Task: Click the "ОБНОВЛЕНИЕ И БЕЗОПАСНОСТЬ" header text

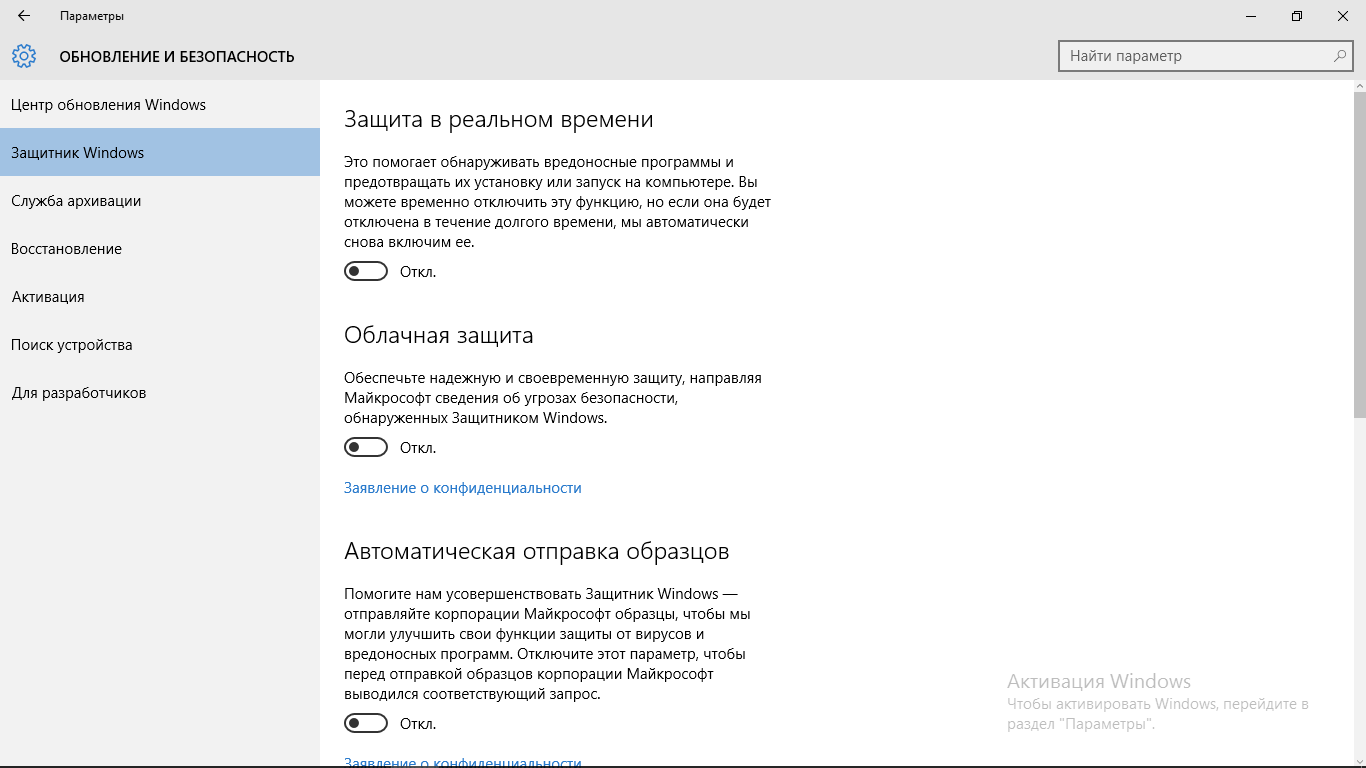Action: [177, 56]
